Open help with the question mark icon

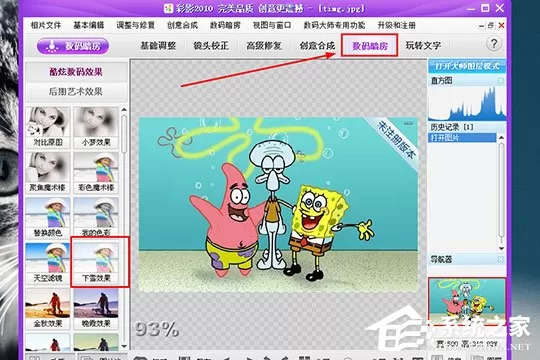[x=494, y=44]
